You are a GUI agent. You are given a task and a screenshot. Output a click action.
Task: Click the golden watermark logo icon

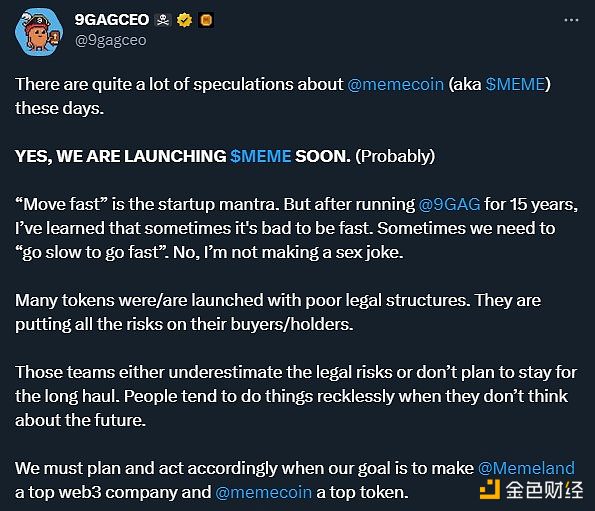[x=490, y=489]
